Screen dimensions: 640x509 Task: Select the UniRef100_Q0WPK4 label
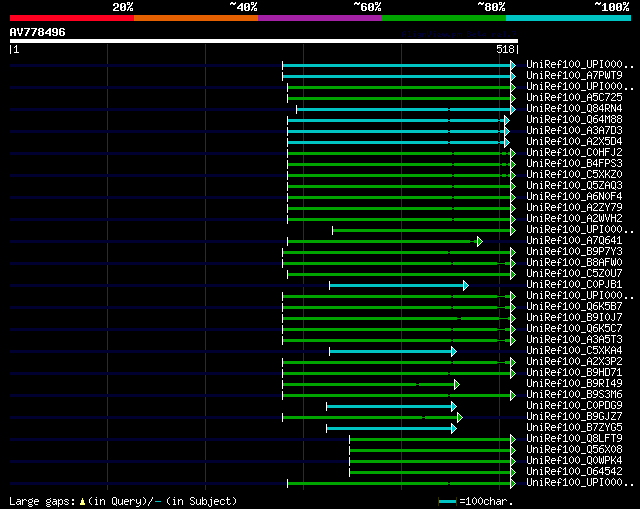574,461
